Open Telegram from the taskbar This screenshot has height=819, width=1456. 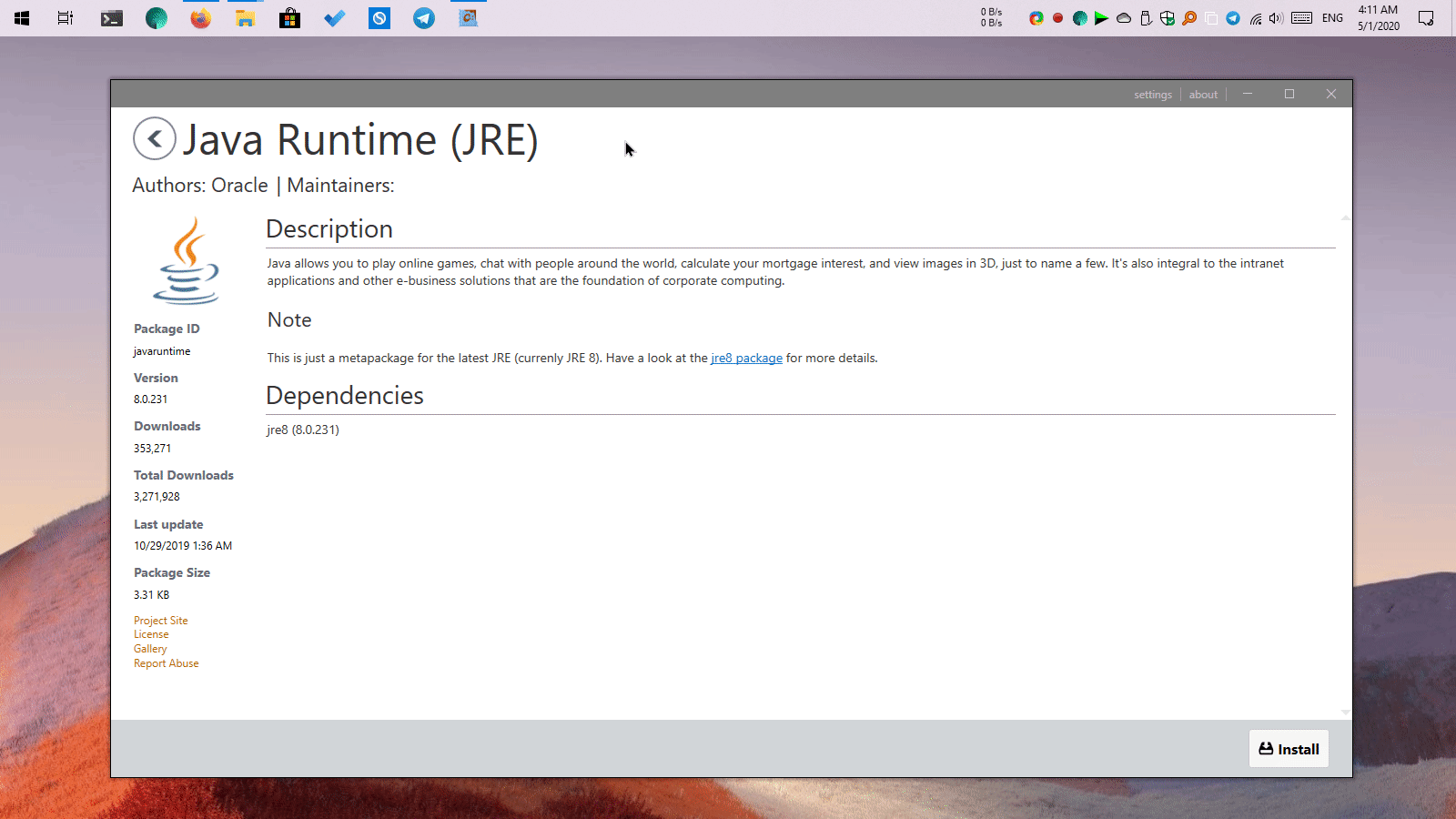tap(424, 18)
